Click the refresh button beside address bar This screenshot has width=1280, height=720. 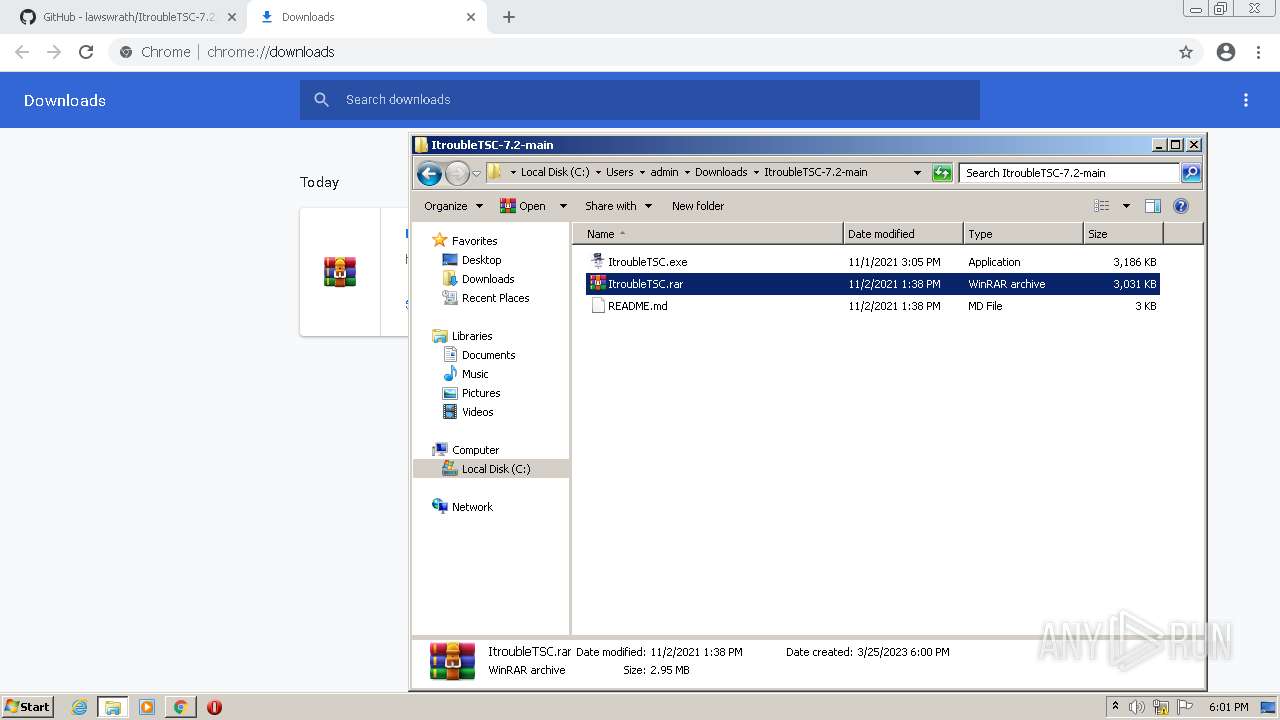pos(942,173)
